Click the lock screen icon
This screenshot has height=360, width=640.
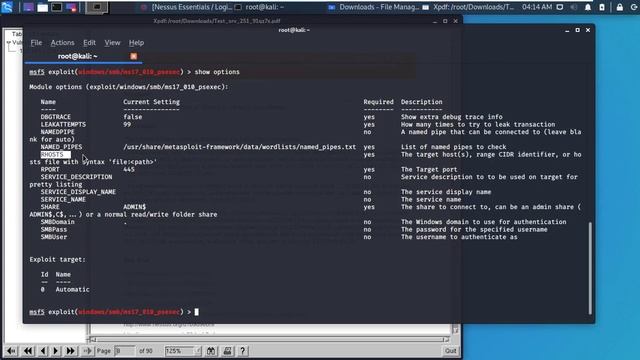[x=620, y=7]
